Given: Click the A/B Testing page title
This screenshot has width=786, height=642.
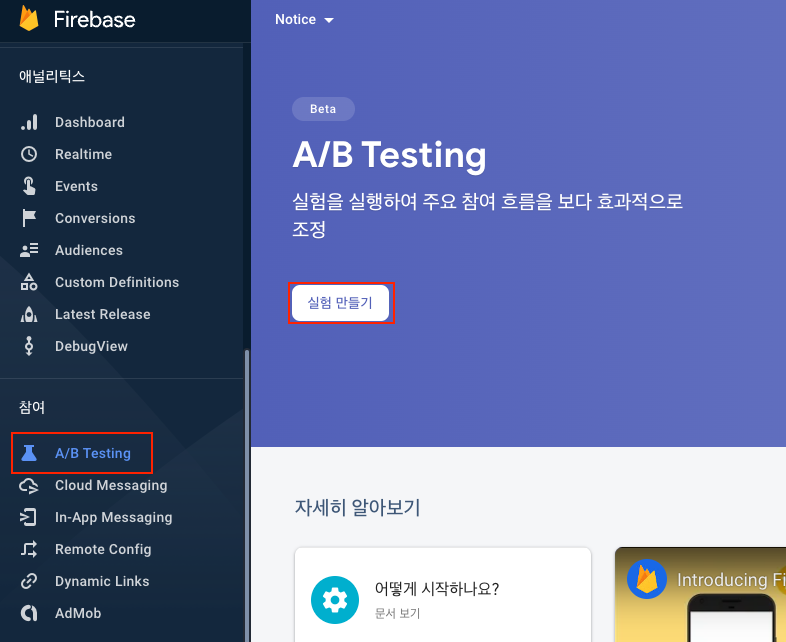Looking at the screenshot, I should click(x=389, y=155).
